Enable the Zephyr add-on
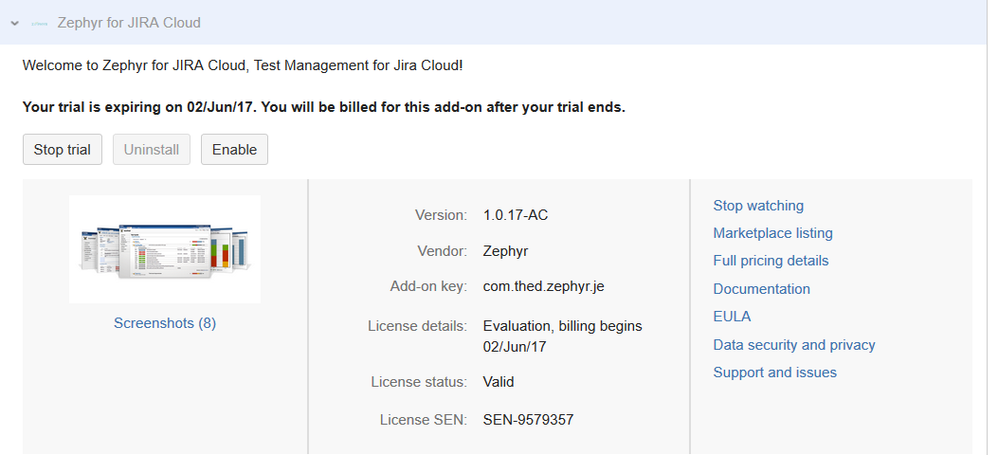The image size is (998, 455). (x=234, y=150)
